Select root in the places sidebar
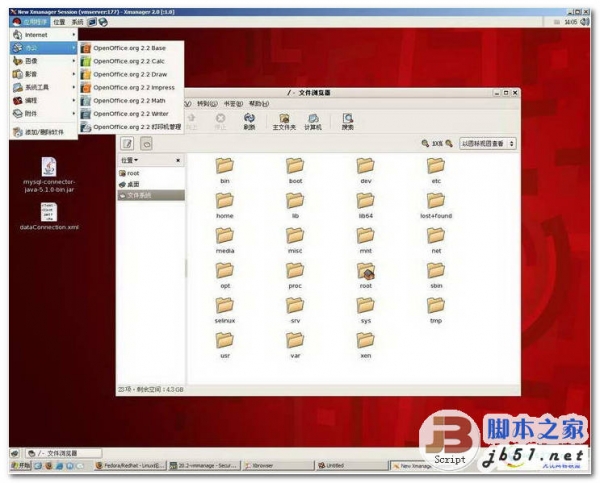The image size is (600, 483). pos(151,173)
